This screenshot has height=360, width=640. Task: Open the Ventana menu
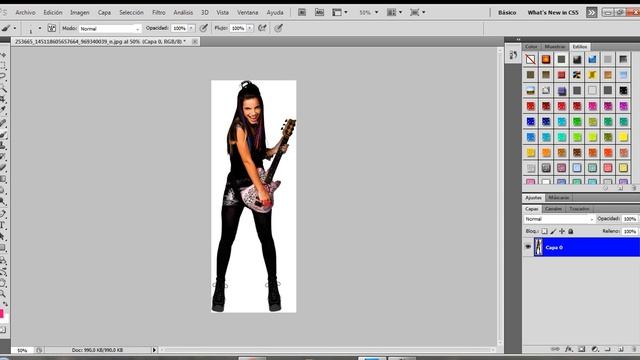(248, 13)
